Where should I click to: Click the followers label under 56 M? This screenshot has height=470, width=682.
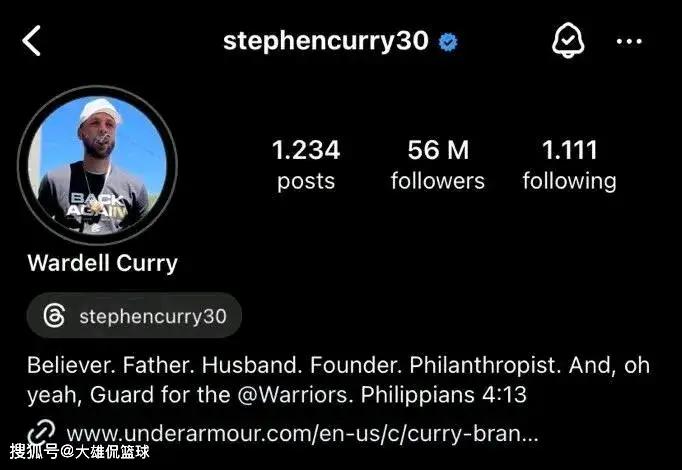[438, 181]
